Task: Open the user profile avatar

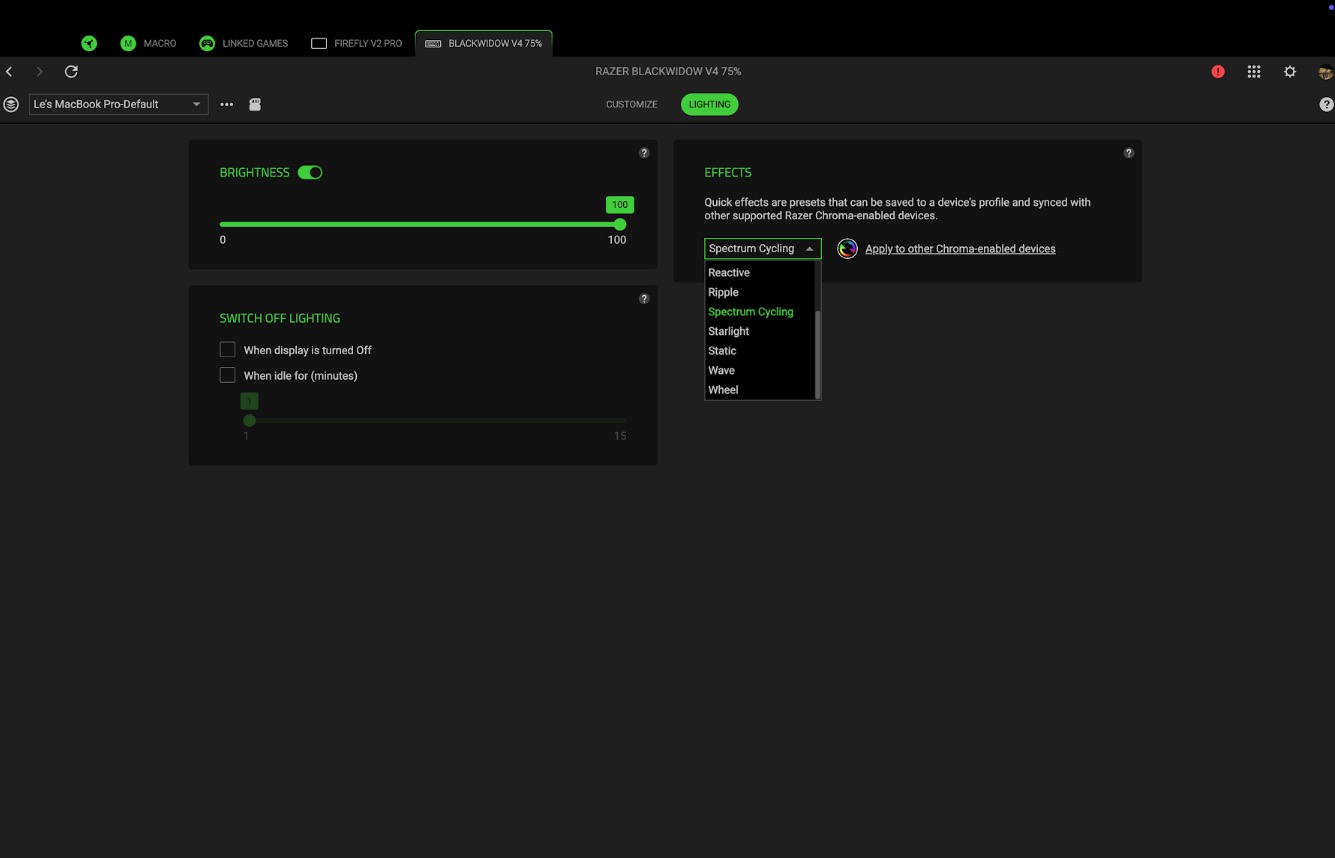Action: (1325, 72)
